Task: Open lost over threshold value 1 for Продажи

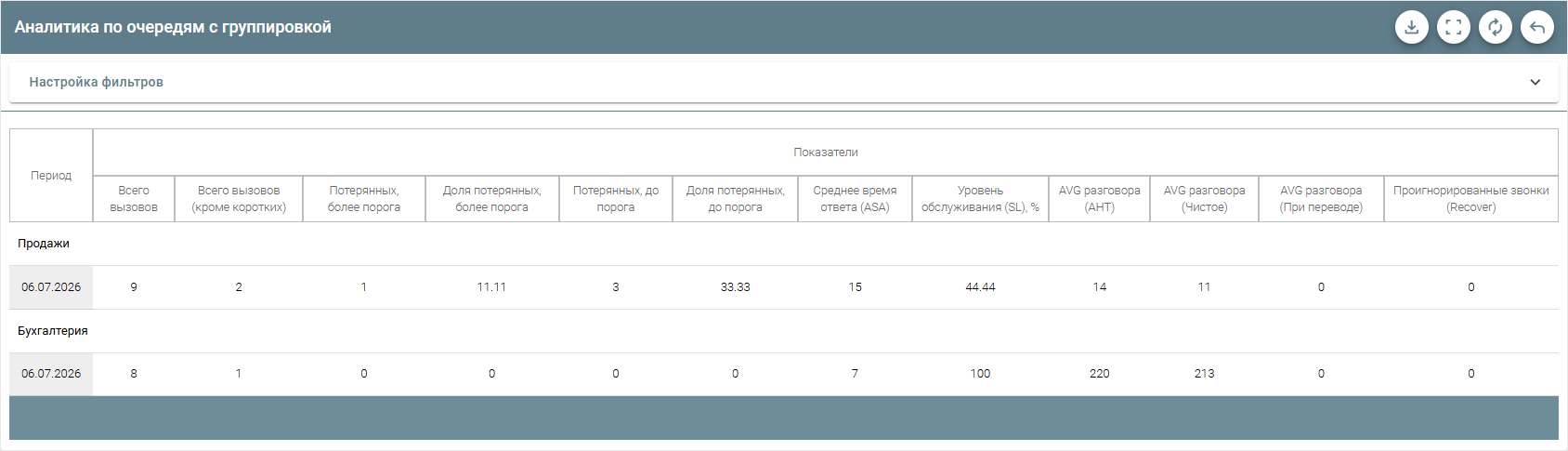Action: pos(364,287)
